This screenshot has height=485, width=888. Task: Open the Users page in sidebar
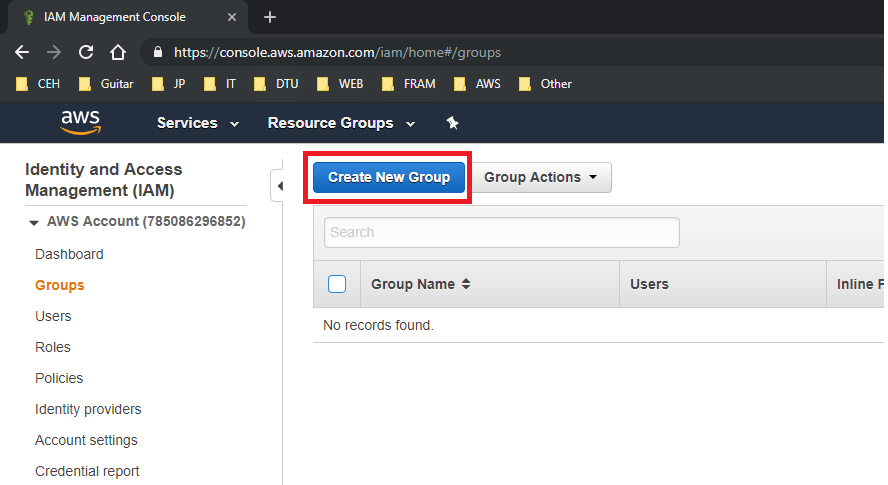click(53, 316)
